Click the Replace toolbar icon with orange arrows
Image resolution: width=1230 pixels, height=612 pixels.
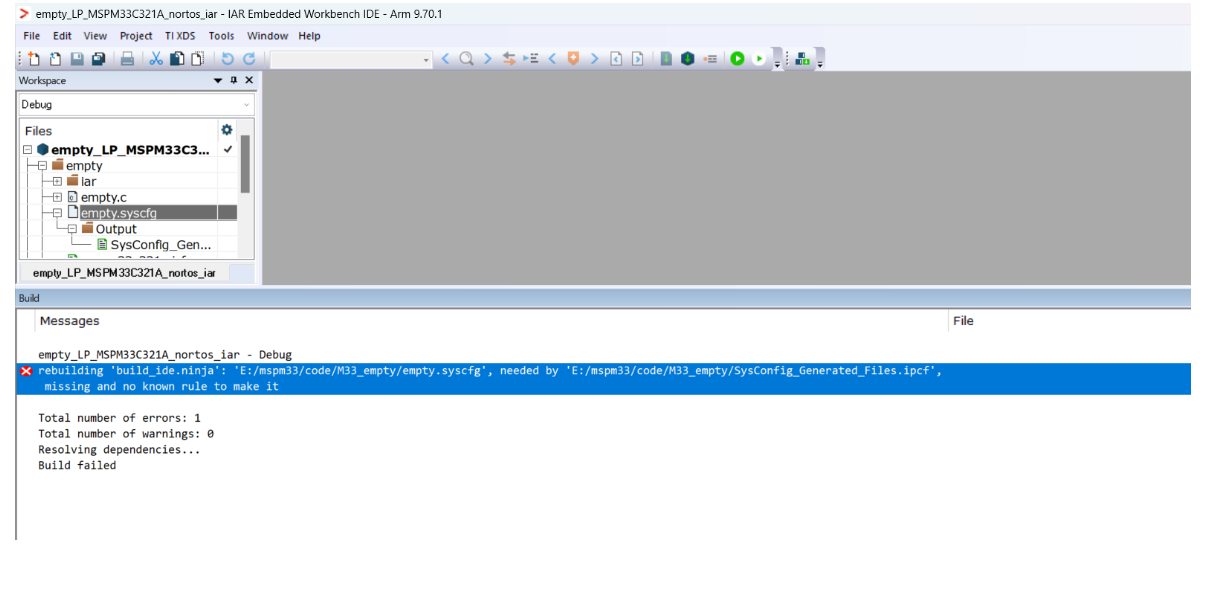click(x=510, y=59)
